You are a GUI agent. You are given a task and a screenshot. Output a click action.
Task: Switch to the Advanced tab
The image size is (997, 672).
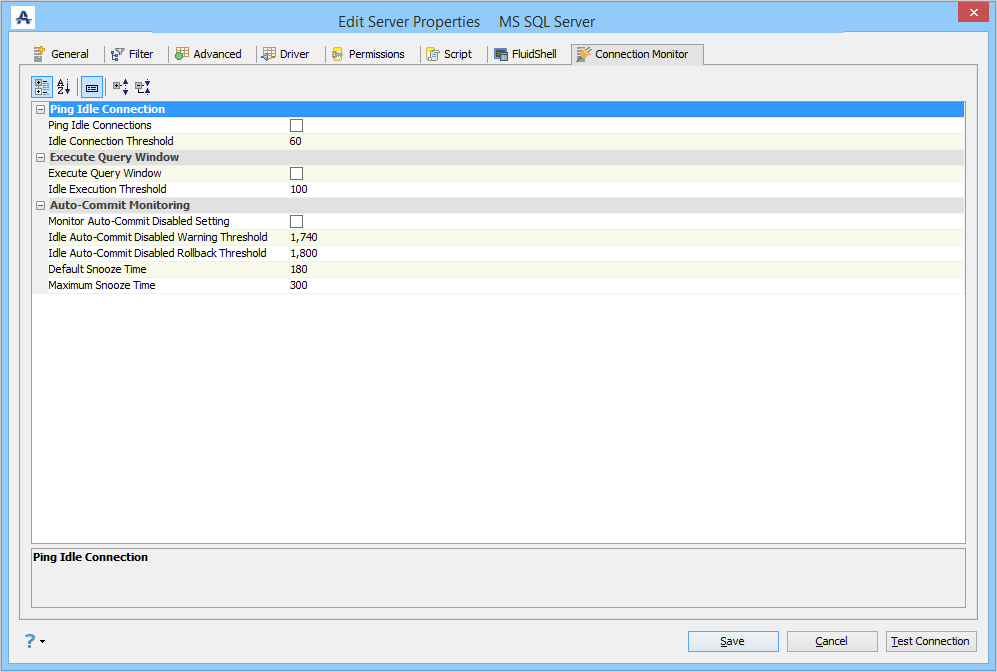tap(209, 54)
